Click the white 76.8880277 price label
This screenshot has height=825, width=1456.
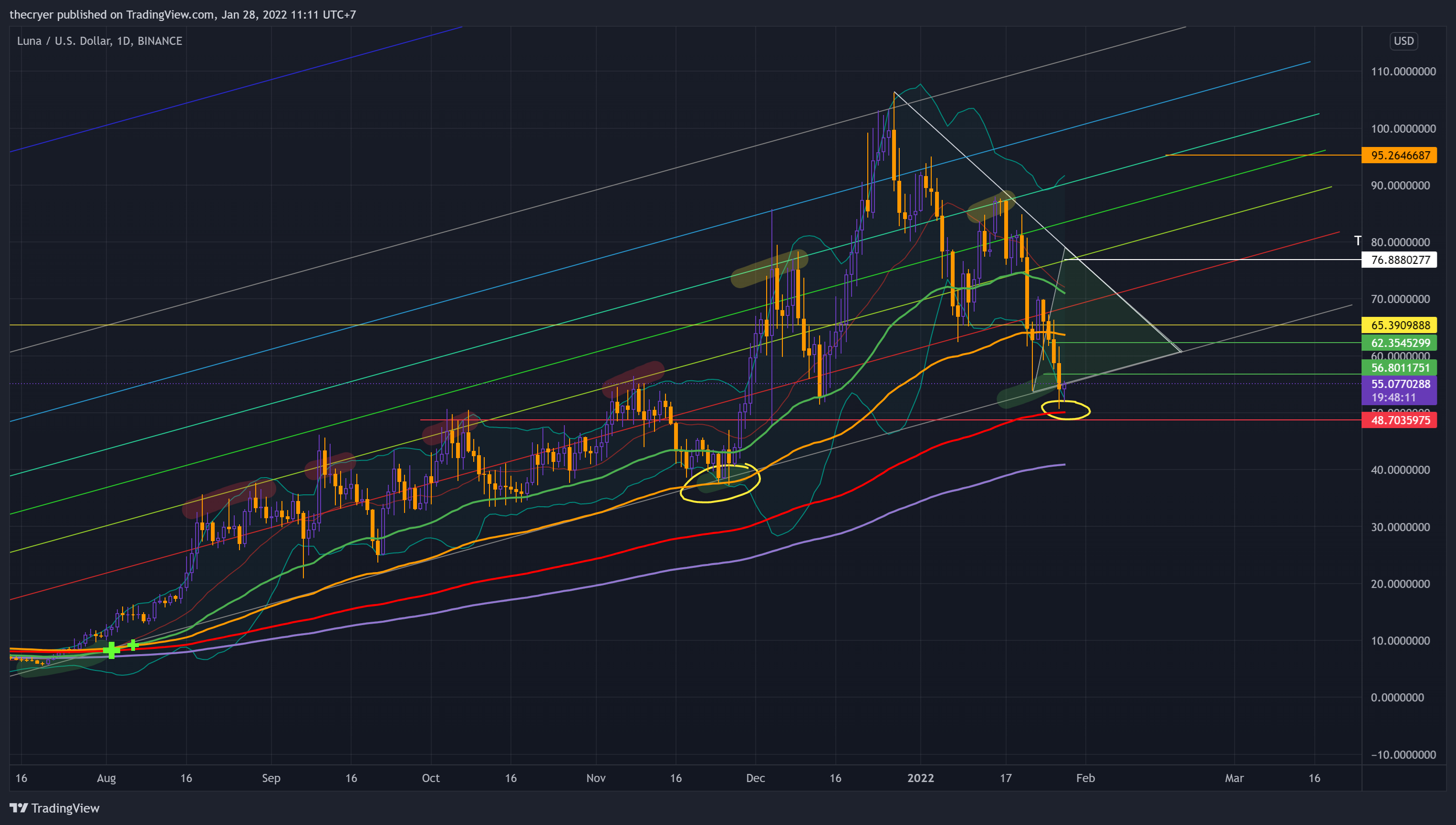pyautogui.click(x=1399, y=260)
